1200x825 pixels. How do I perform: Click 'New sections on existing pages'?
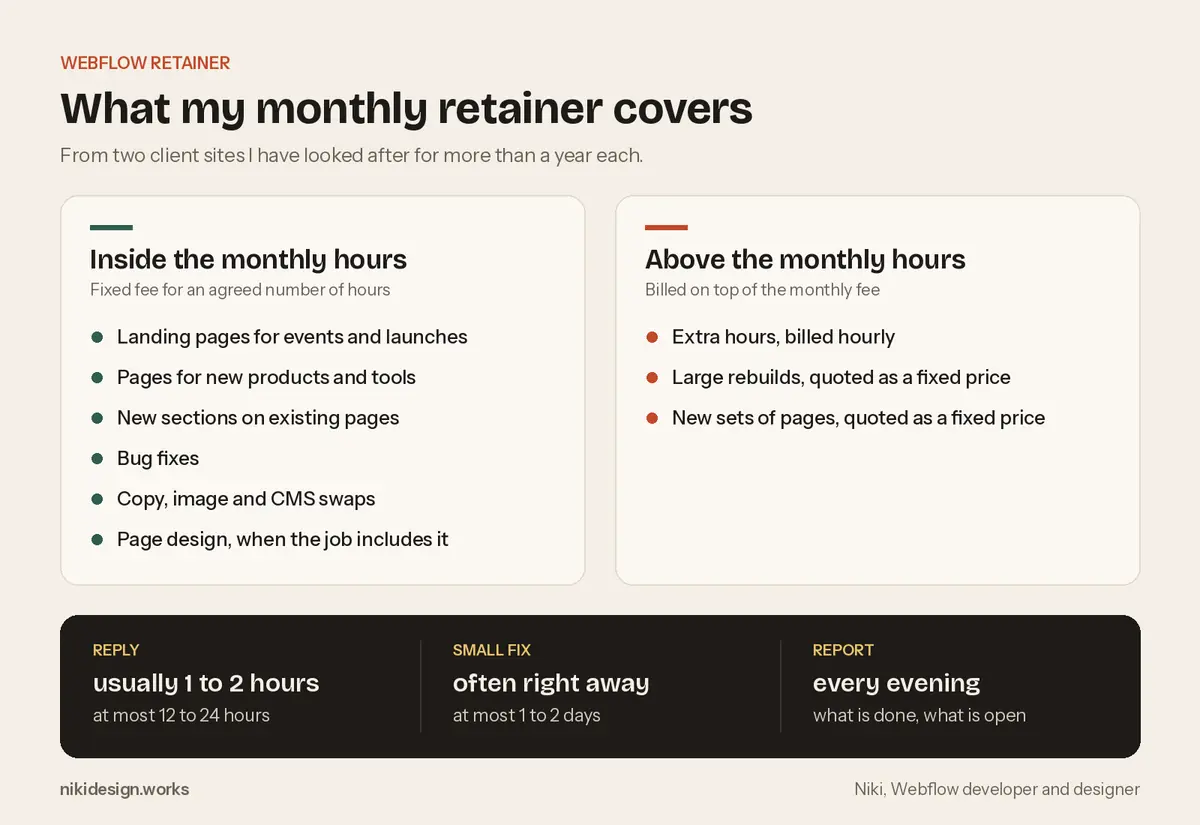coord(258,418)
